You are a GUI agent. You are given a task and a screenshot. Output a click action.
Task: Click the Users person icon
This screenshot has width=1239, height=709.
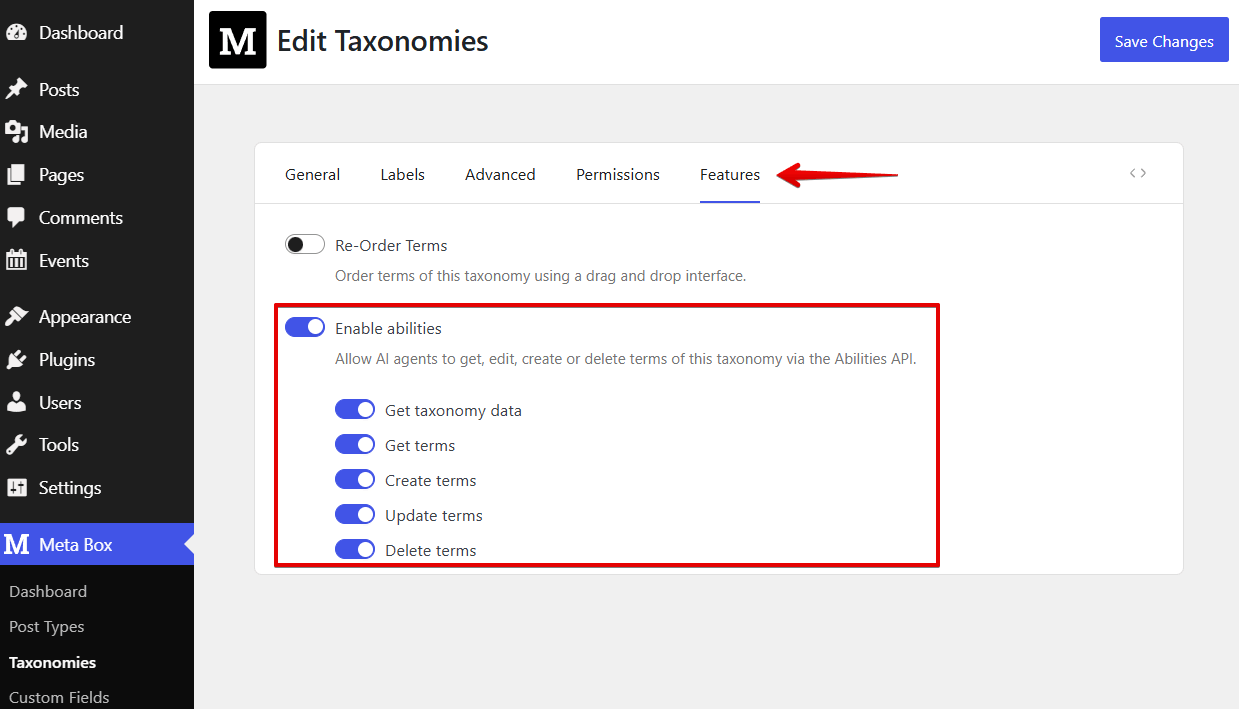(16, 403)
